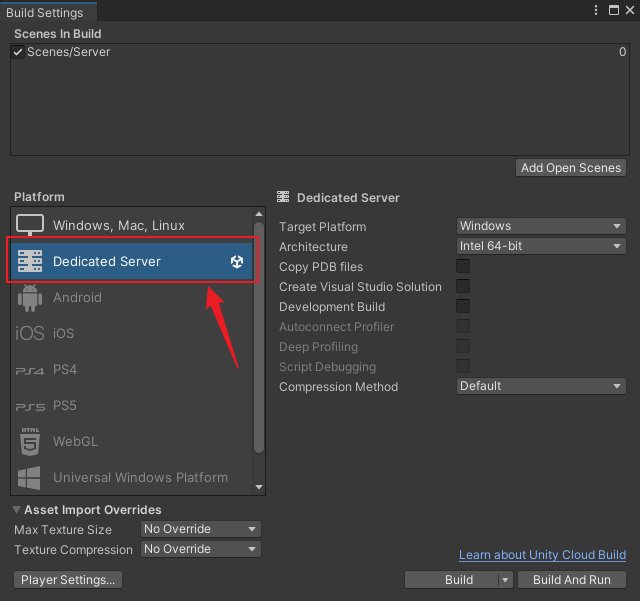Toggle Autoconnect Profiler checkbox

coord(463,326)
